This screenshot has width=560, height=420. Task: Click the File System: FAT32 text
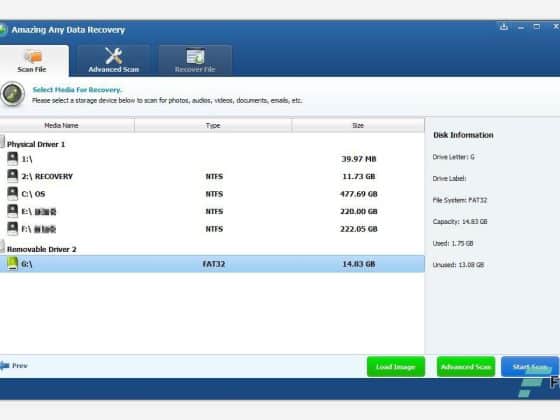460,200
